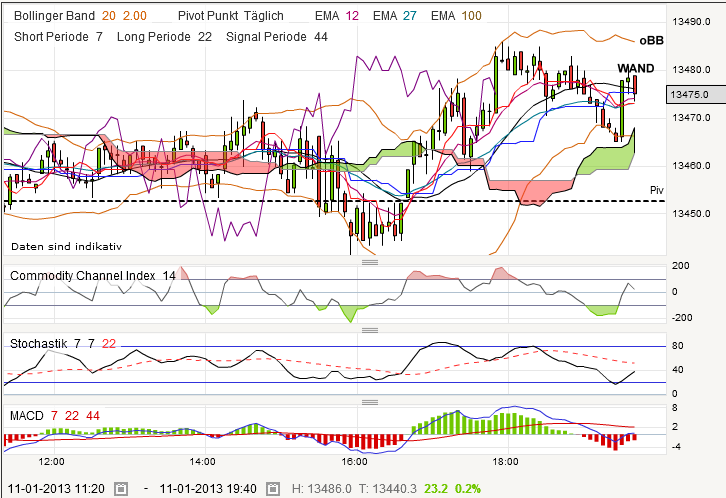Click the 14:00 time axis label

202,461
